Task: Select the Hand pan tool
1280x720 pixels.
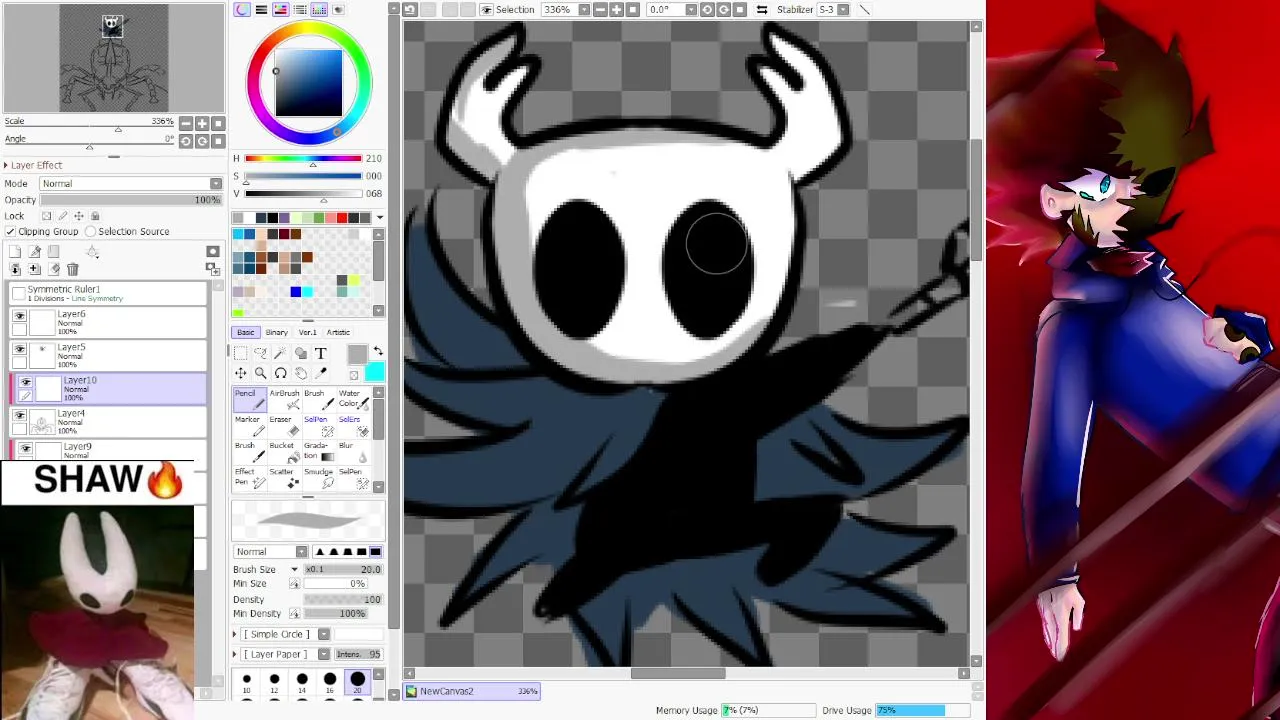Action: [x=301, y=373]
